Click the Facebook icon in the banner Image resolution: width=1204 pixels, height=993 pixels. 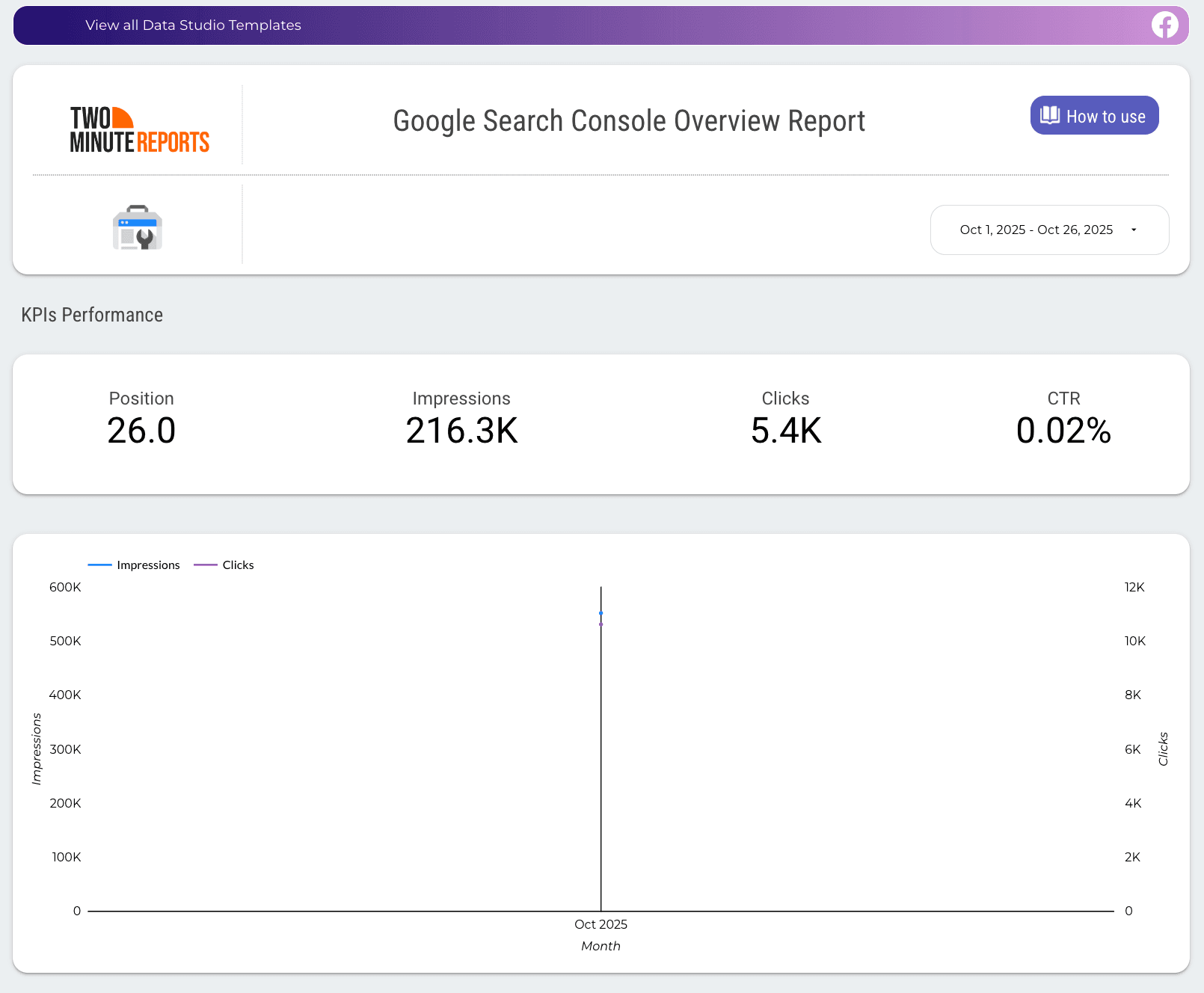point(1164,25)
